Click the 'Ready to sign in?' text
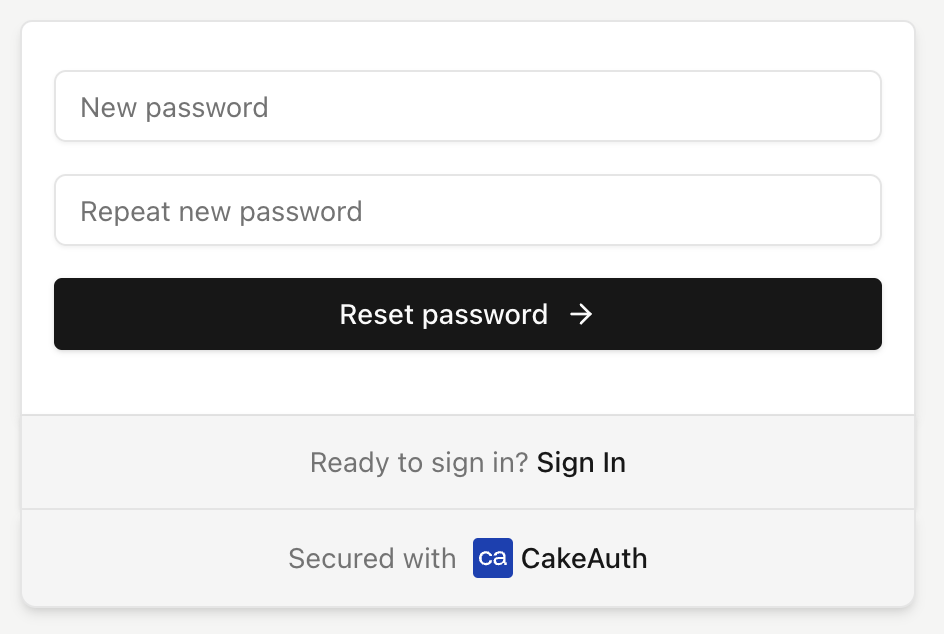Image resolution: width=944 pixels, height=634 pixels. [419, 462]
